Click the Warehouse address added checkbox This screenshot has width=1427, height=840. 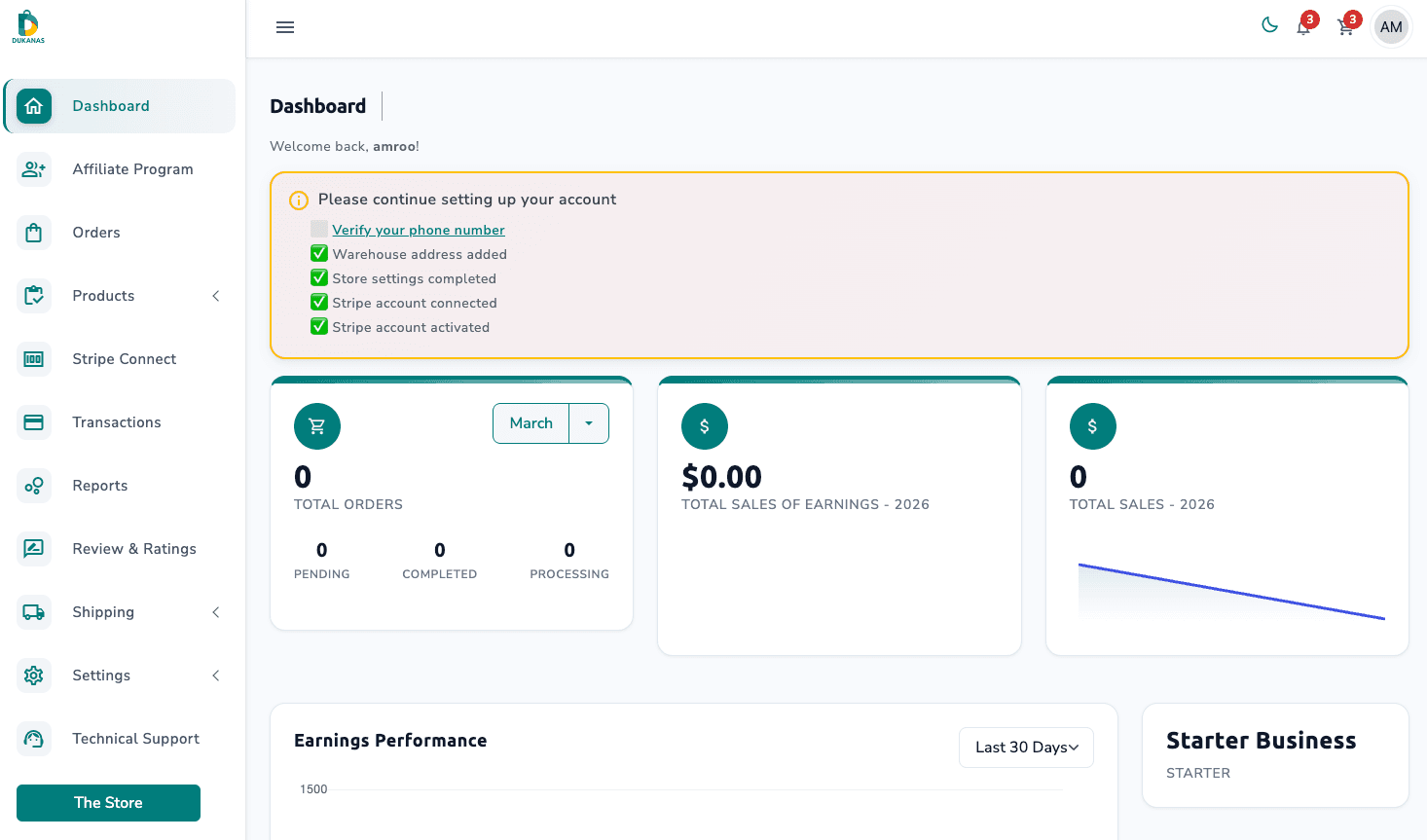[319, 254]
